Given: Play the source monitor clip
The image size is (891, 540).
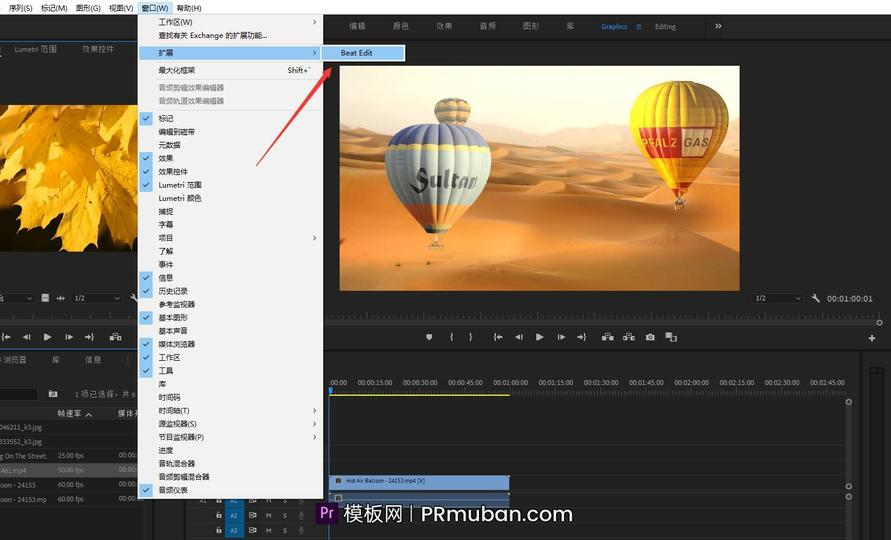Looking at the screenshot, I should click(47, 337).
